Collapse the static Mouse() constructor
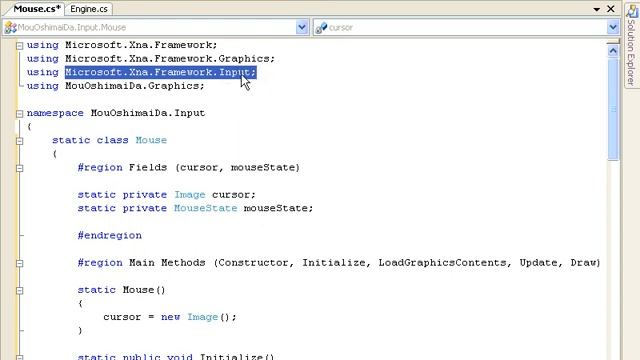 point(19,291)
